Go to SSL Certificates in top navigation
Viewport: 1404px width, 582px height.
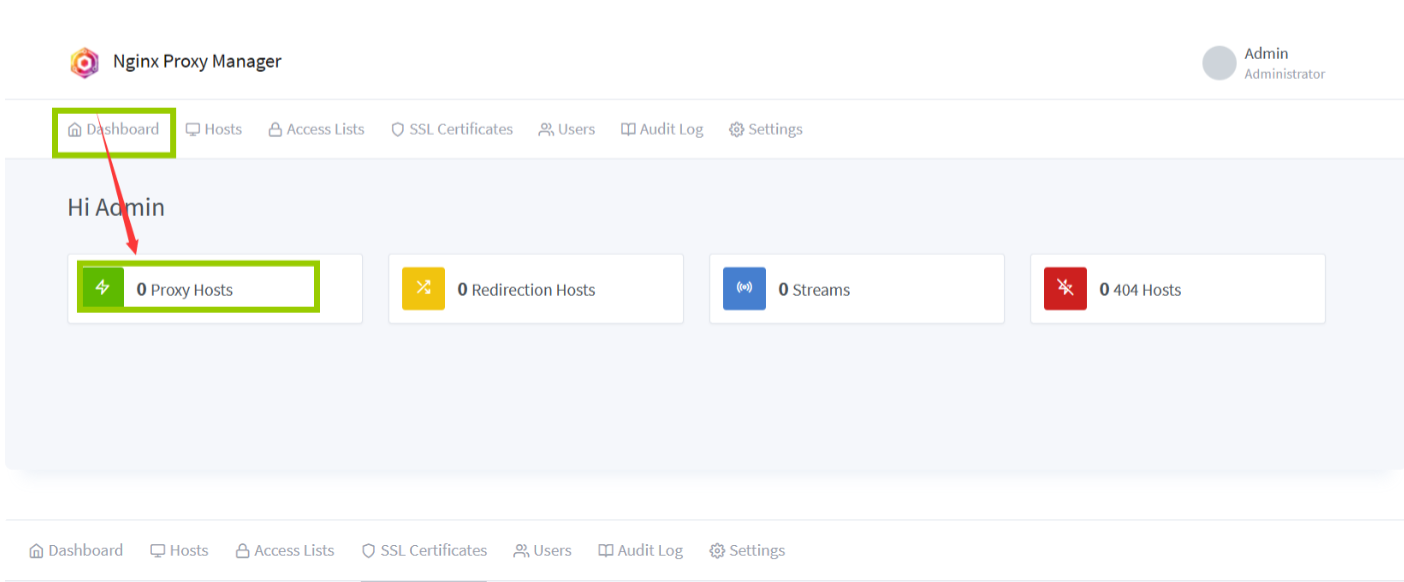point(452,129)
